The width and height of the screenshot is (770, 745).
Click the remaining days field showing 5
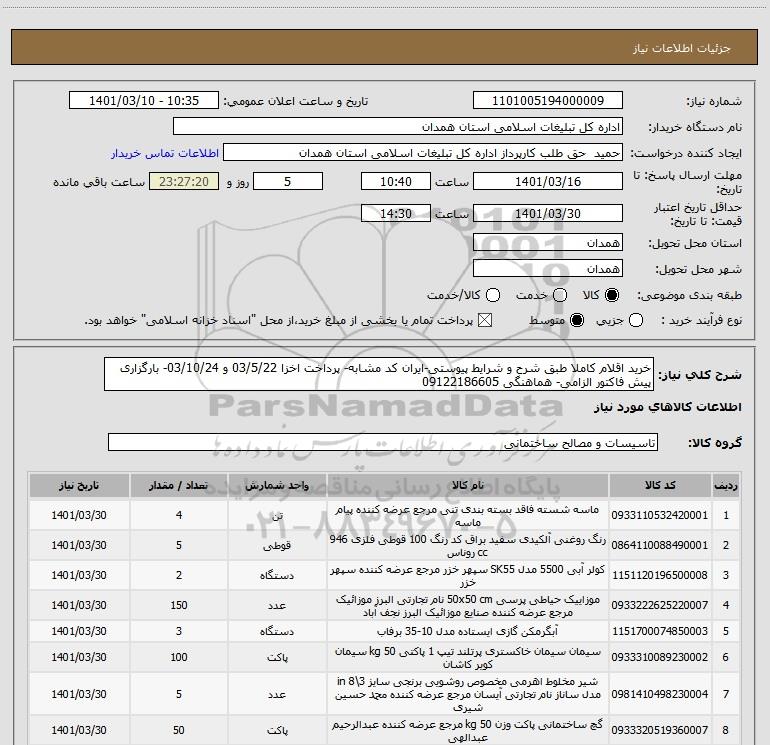coord(288,181)
